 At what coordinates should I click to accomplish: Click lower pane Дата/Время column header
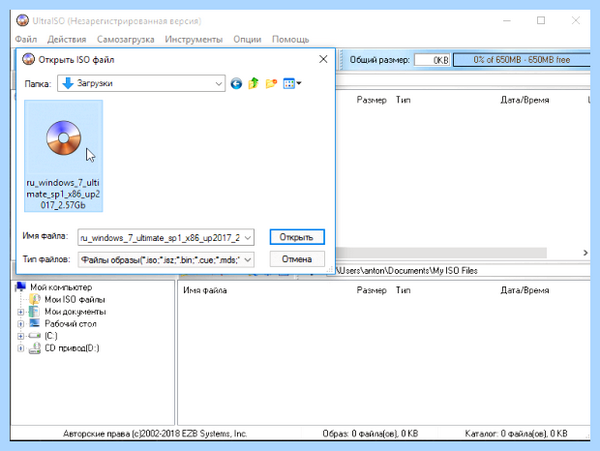(525, 290)
